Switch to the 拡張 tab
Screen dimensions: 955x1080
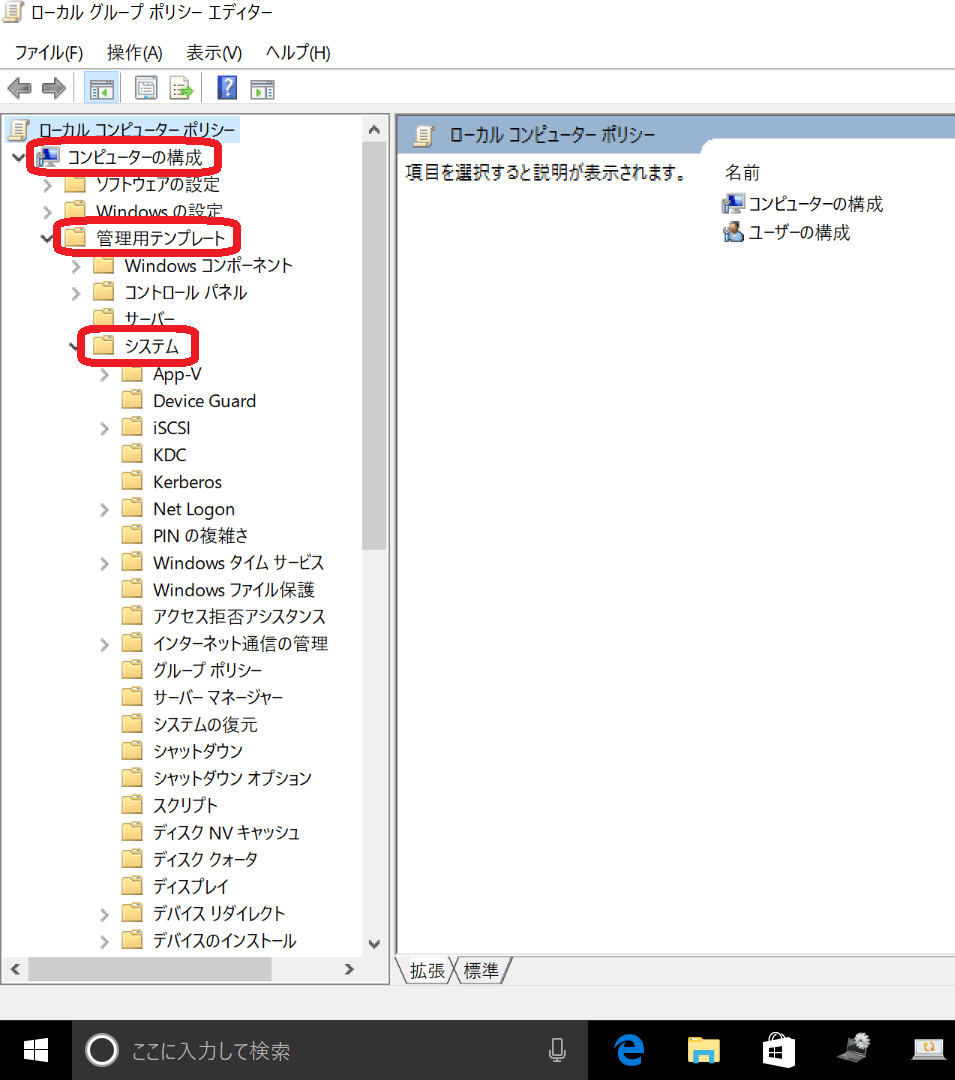click(427, 970)
